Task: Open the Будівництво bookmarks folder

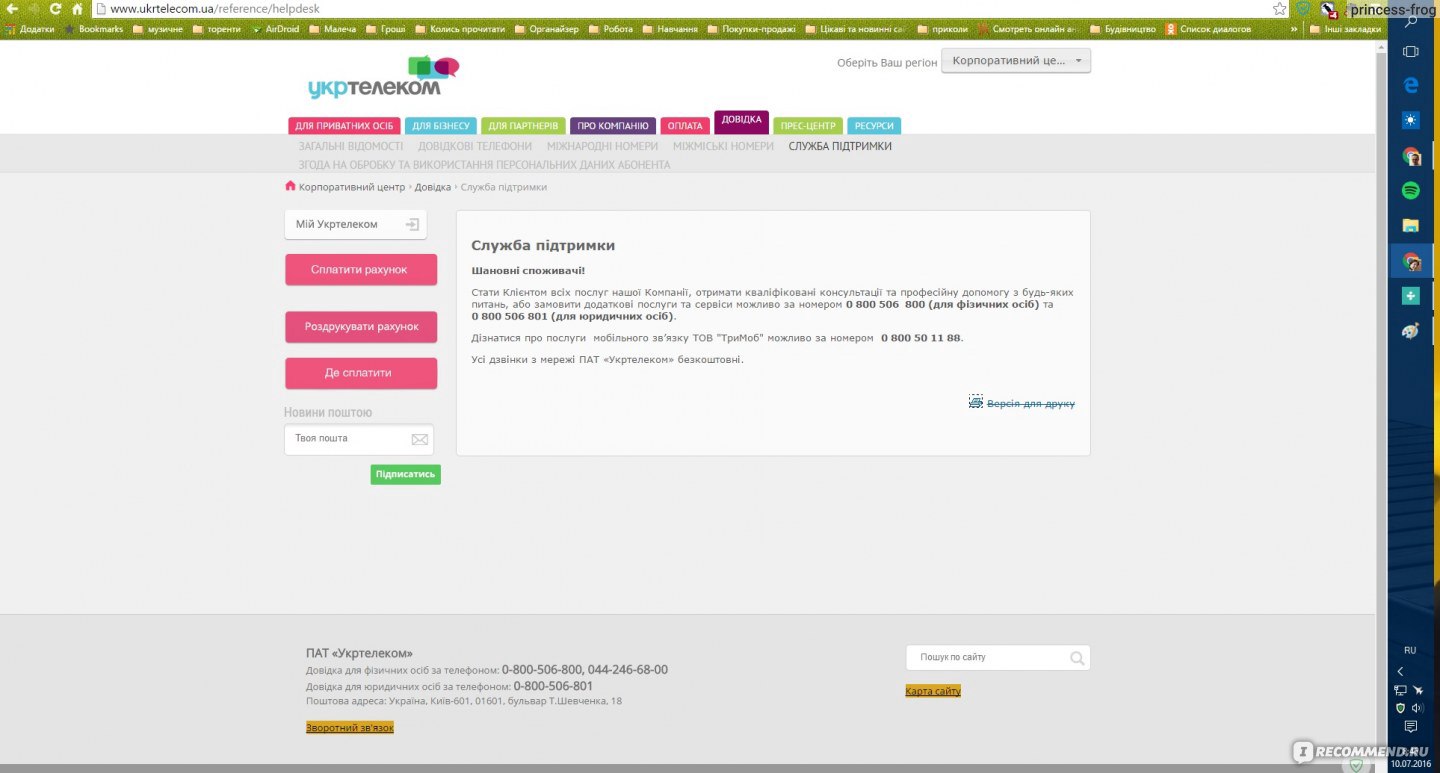Action: (1123, 29)
